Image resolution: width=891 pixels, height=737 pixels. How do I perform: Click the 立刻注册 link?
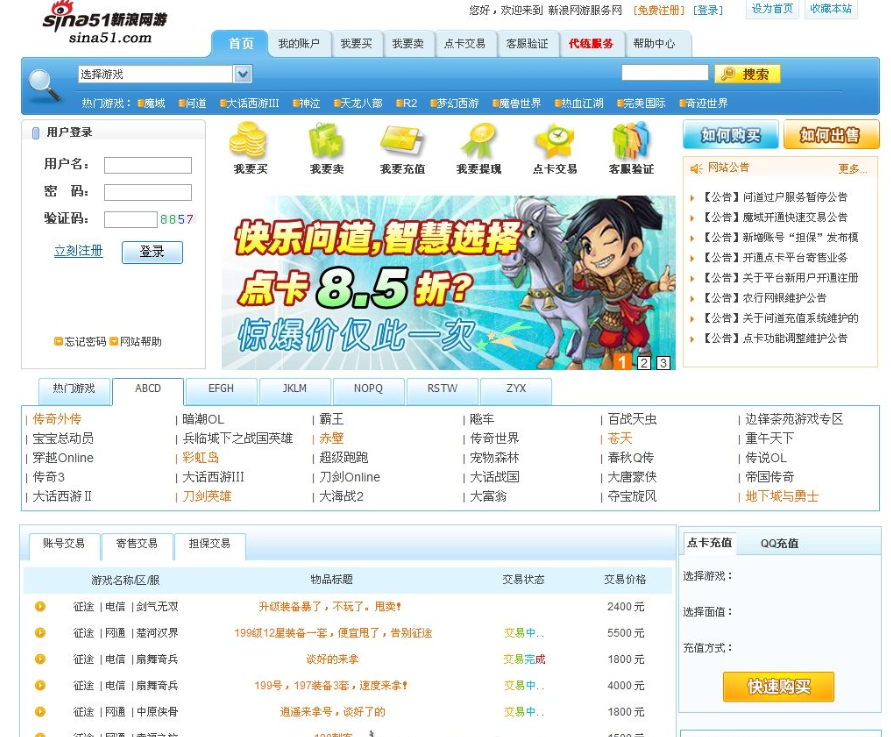click(78, 251)
